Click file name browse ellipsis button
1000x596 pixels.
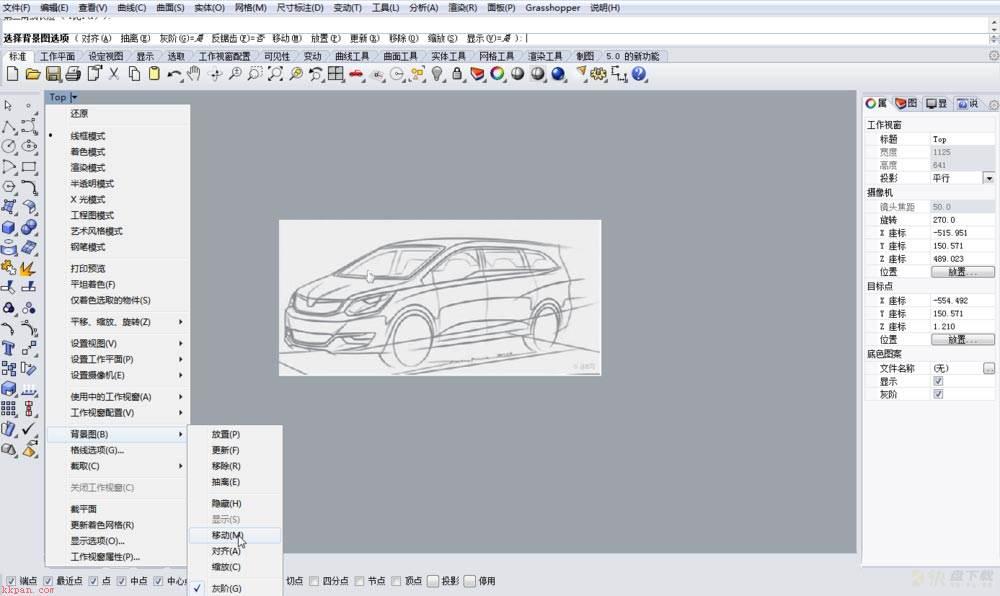pyautogui.click(x=989, y=368)
